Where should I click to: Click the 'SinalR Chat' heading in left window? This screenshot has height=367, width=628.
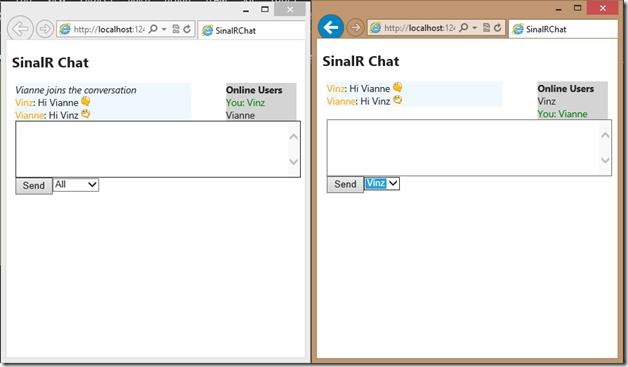50,63
